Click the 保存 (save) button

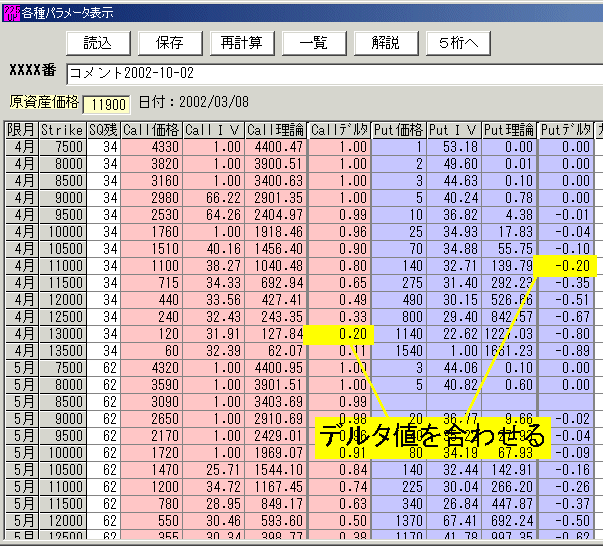[x=170, y=43]
